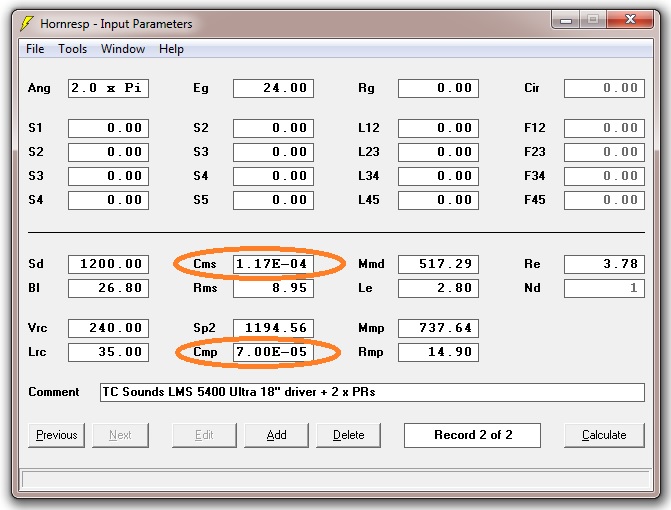Click the F45 input field
The image size is (671, 510).
(x=604, y=200)
